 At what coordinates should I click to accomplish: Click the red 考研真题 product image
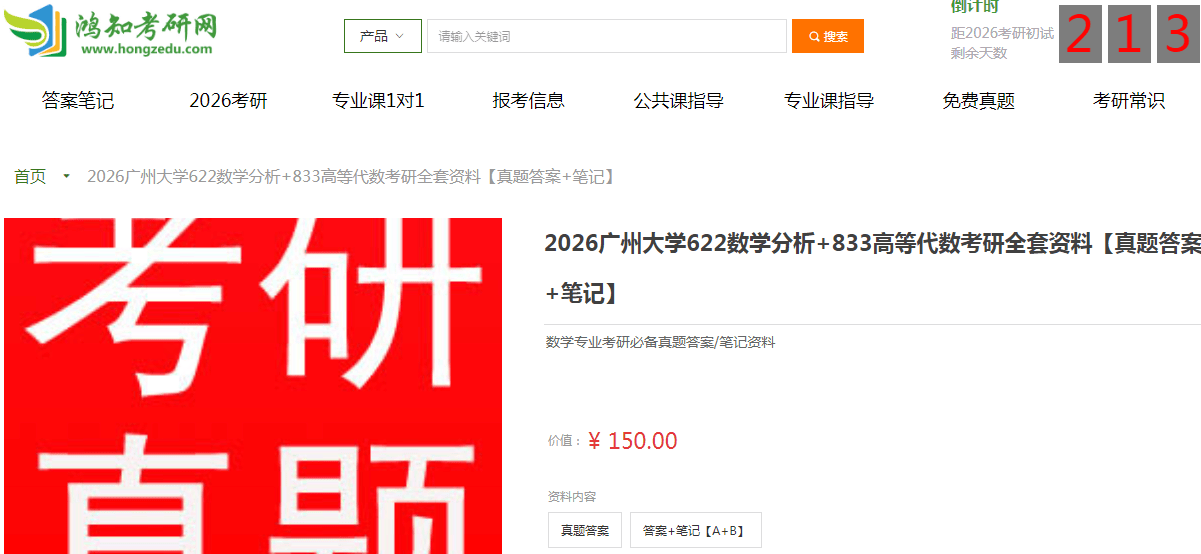tap(253, 386)
